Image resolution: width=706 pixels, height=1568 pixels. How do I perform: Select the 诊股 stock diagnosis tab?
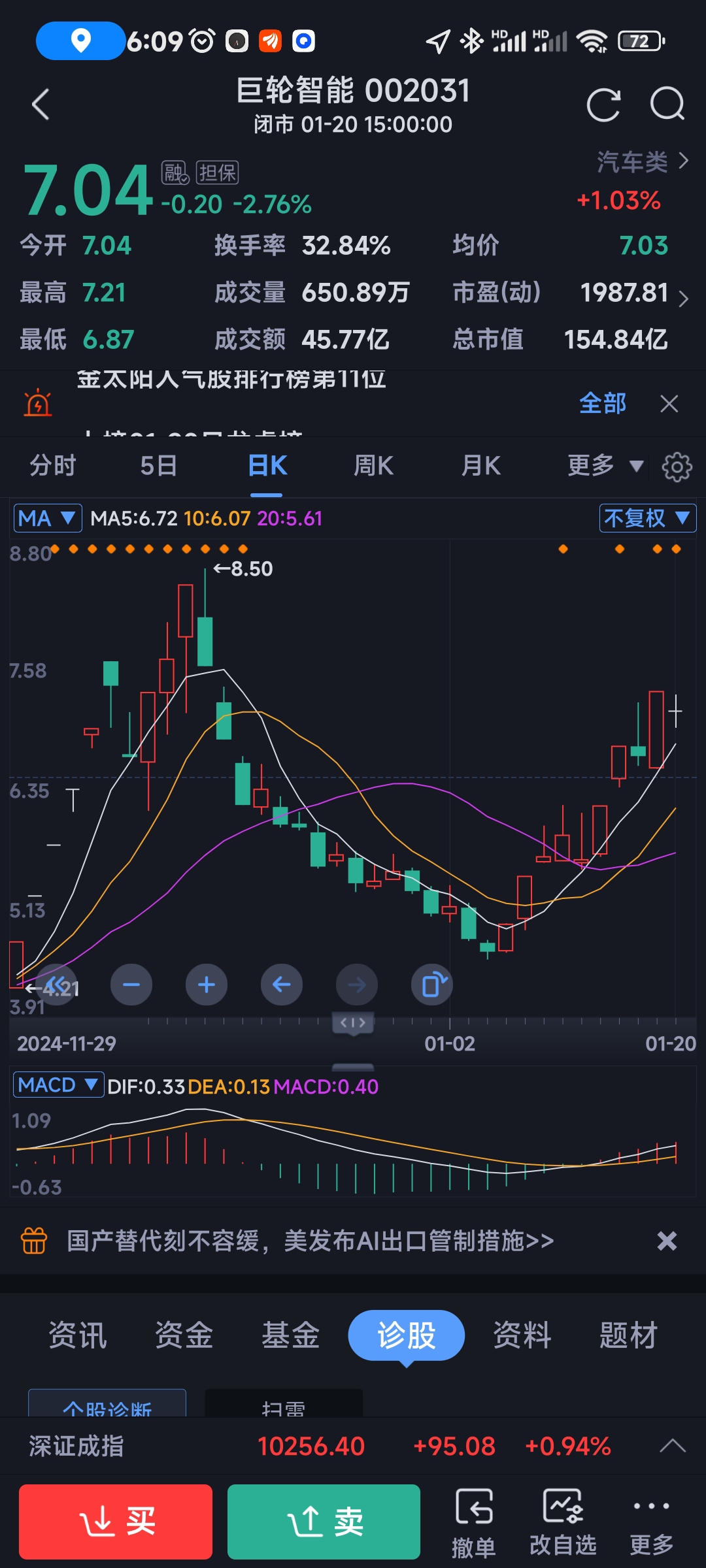point(407,1335)
